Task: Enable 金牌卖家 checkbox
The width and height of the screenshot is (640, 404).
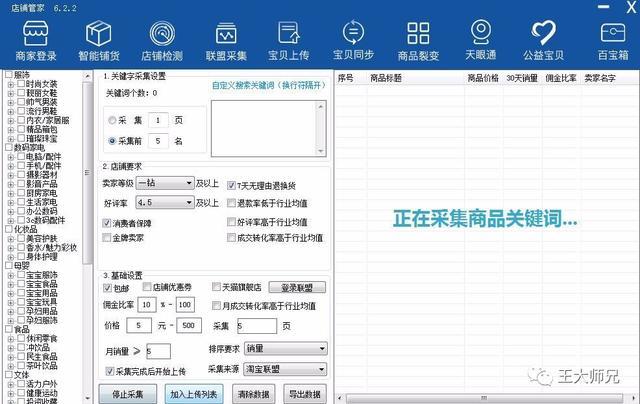Action: click(x=107, y=237)
